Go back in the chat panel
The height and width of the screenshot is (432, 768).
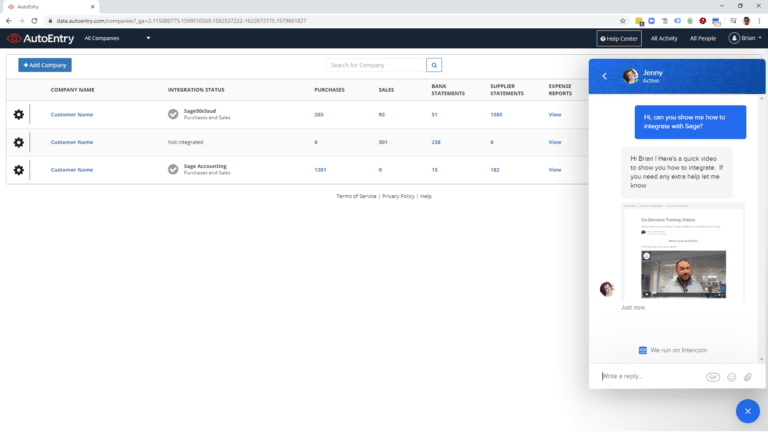604,76
